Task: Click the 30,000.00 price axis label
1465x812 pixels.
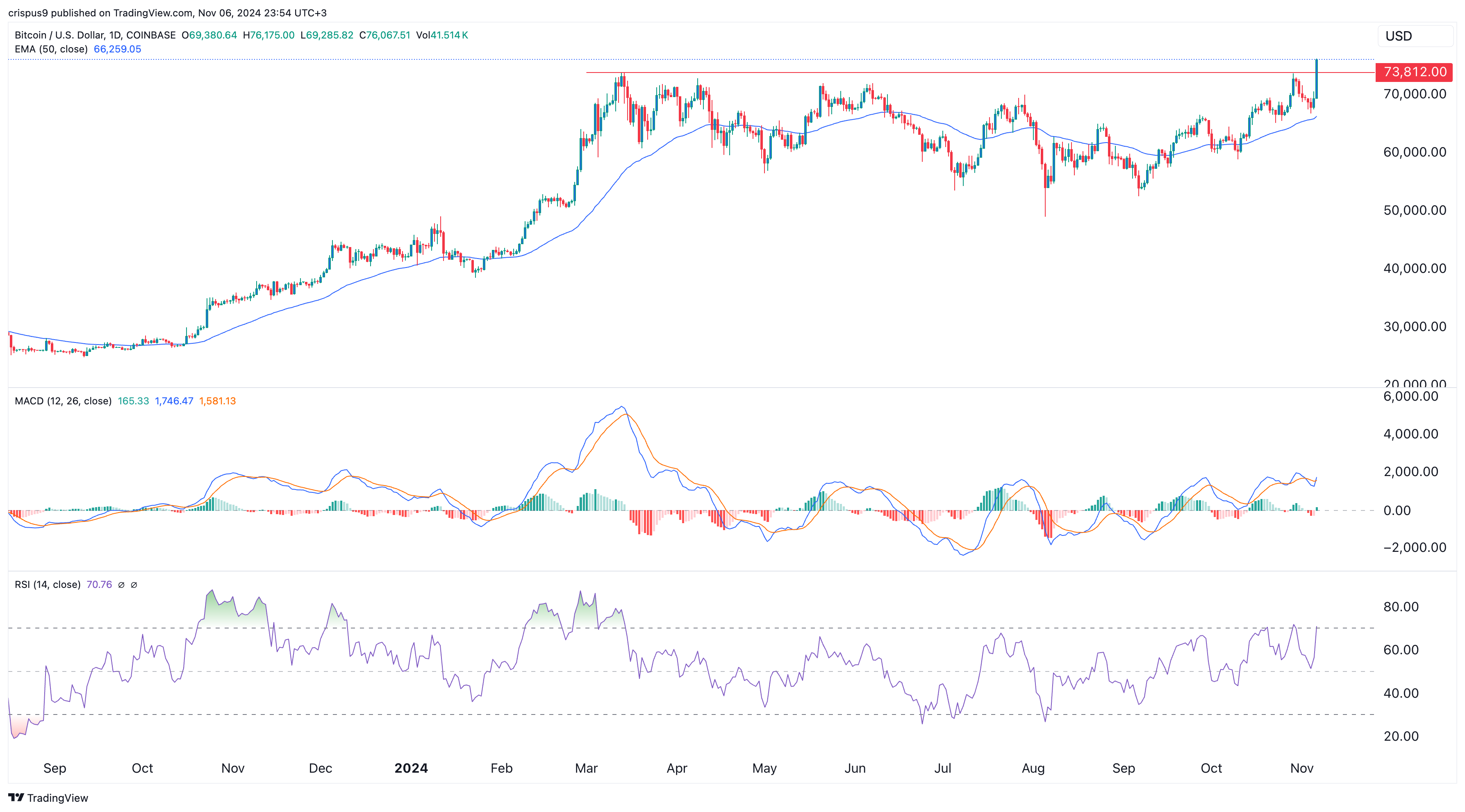Action: click(x=1415, y=326)
